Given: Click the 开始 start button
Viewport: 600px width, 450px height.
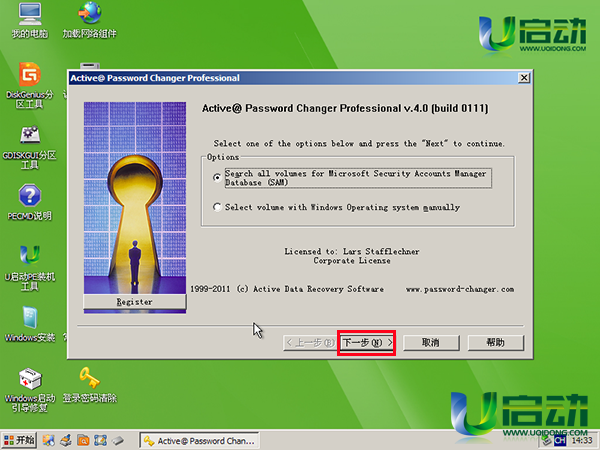Looking at the screenshot, I should 19,440.
